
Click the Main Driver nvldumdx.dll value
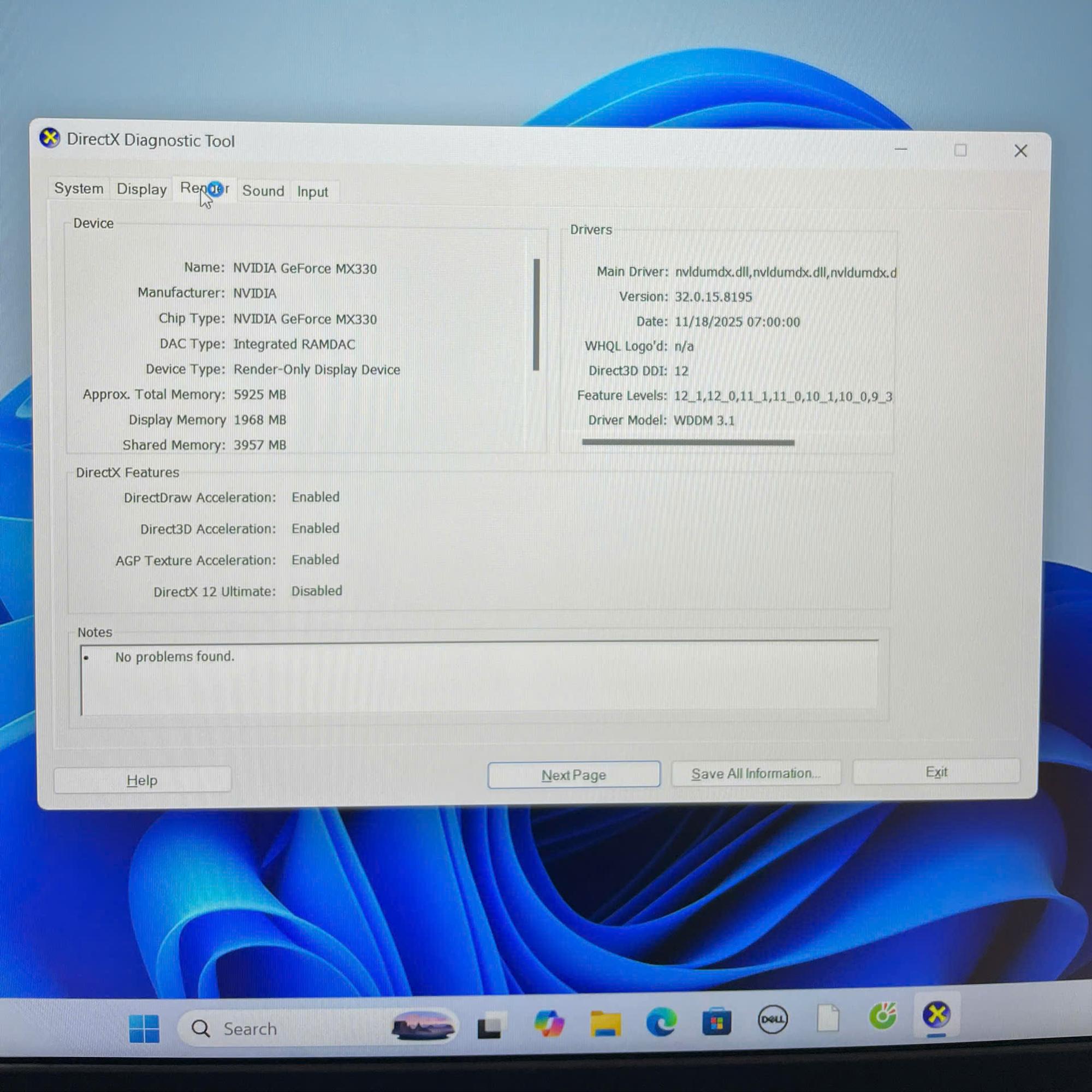[x=786, y=272]
